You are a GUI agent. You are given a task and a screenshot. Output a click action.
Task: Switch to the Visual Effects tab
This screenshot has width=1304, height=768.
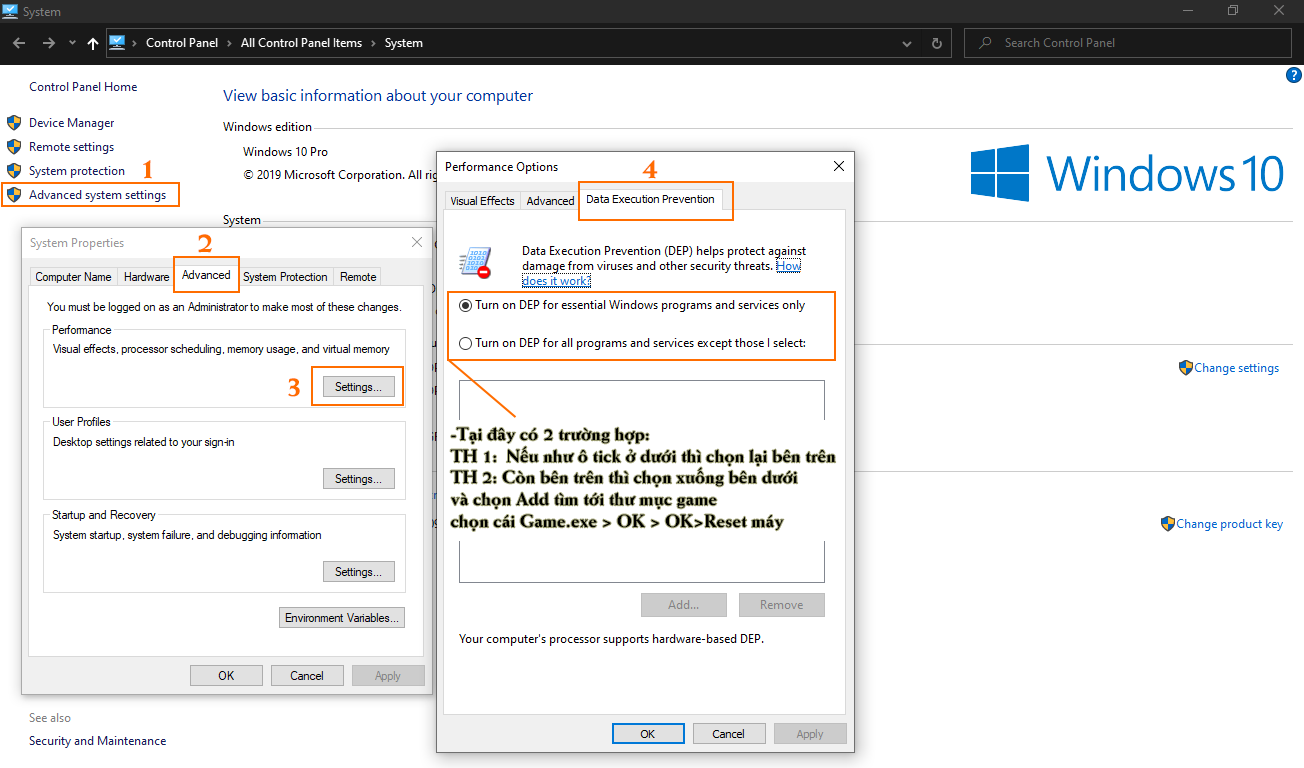pos(482,201)
